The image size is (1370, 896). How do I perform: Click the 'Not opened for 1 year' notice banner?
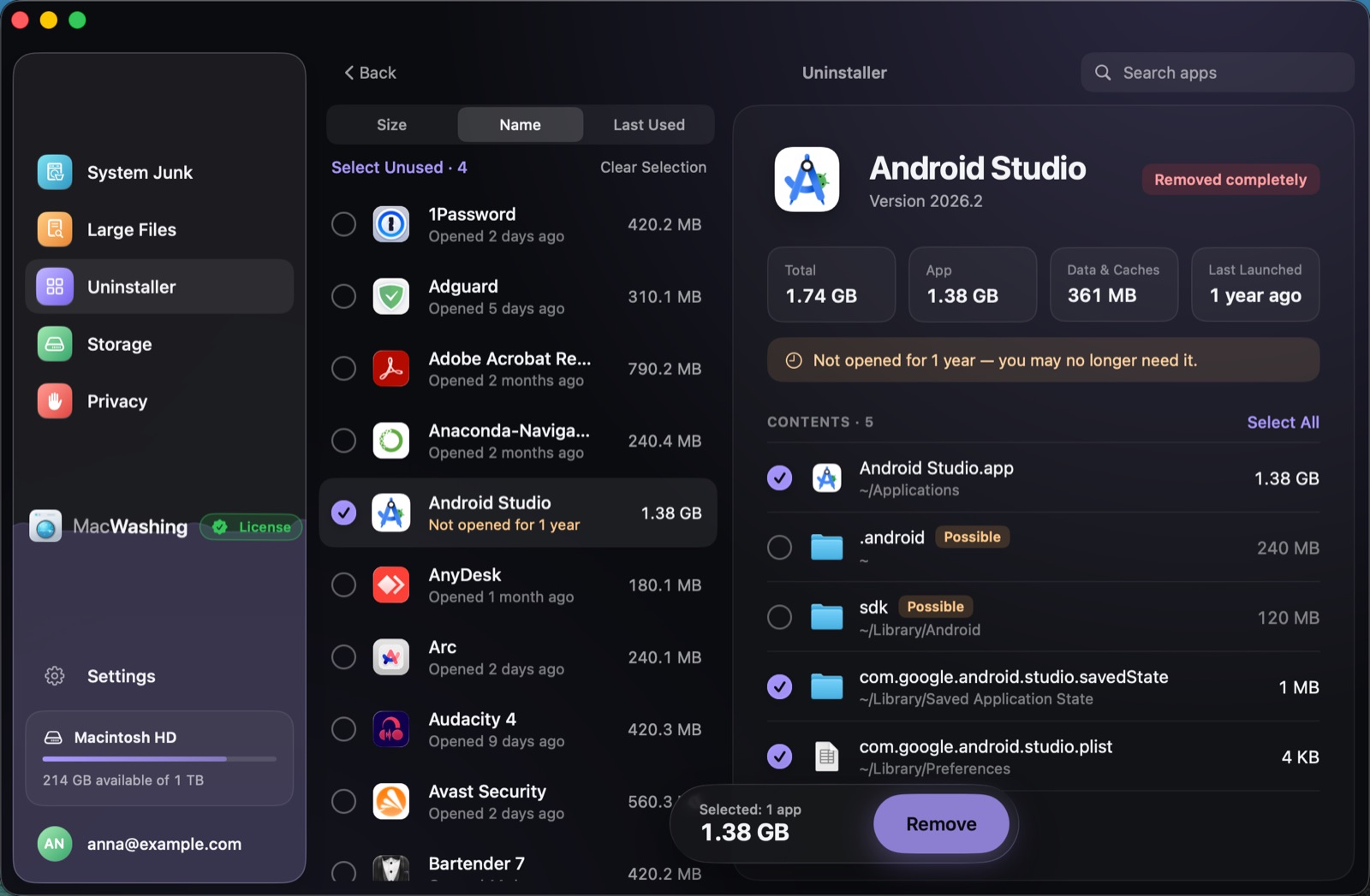pyautogui.click(x=1043, y=360)
